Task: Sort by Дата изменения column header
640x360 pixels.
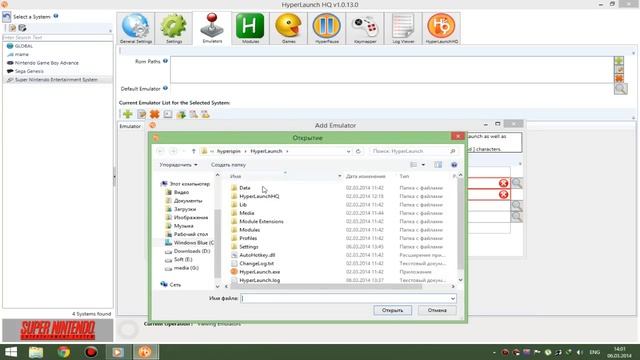Action: [x=365, y=176]
